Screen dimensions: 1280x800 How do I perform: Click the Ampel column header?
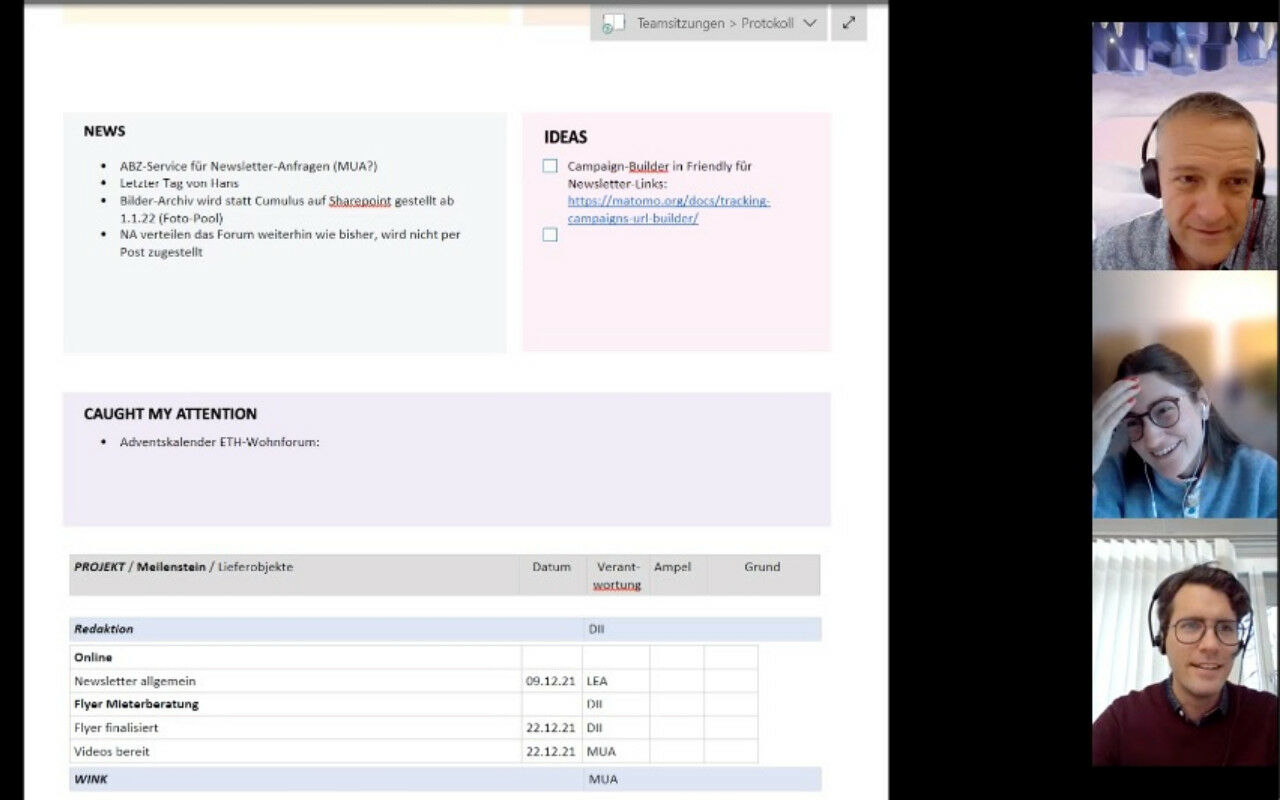pos(672,567)
